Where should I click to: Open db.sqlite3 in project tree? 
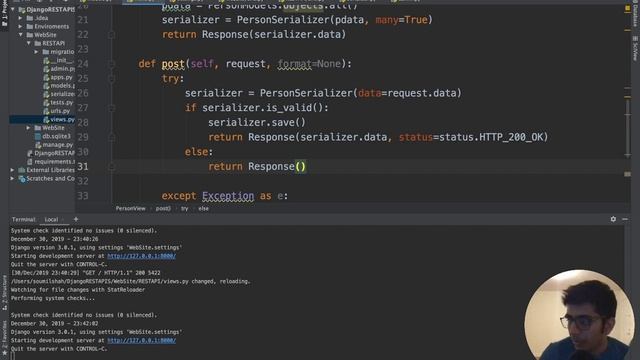pos(53,136)
